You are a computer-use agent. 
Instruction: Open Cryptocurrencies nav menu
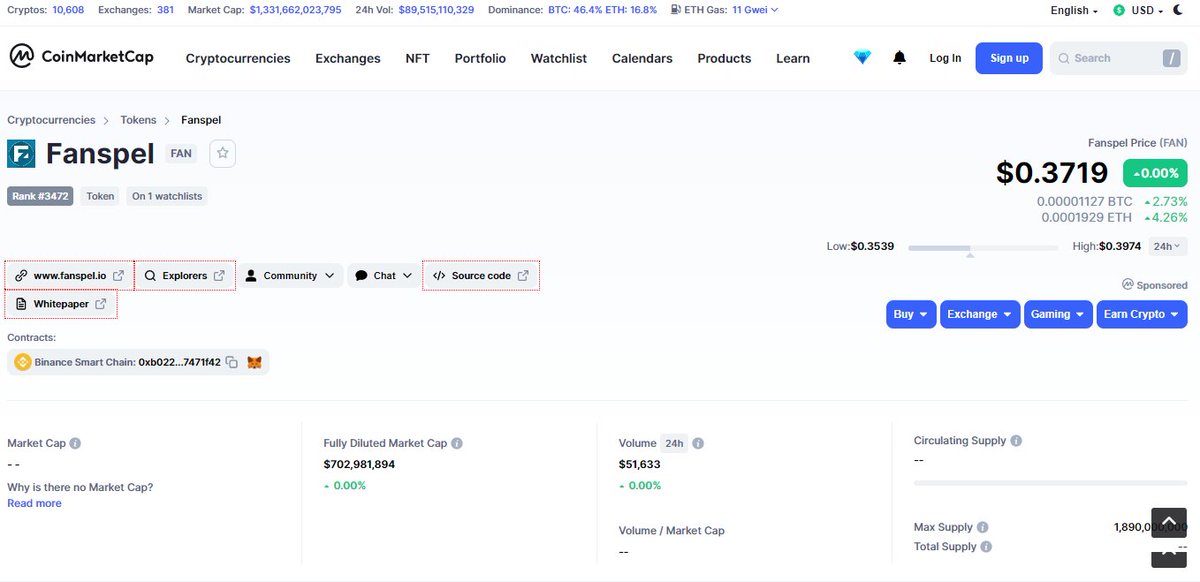(238, 58)
